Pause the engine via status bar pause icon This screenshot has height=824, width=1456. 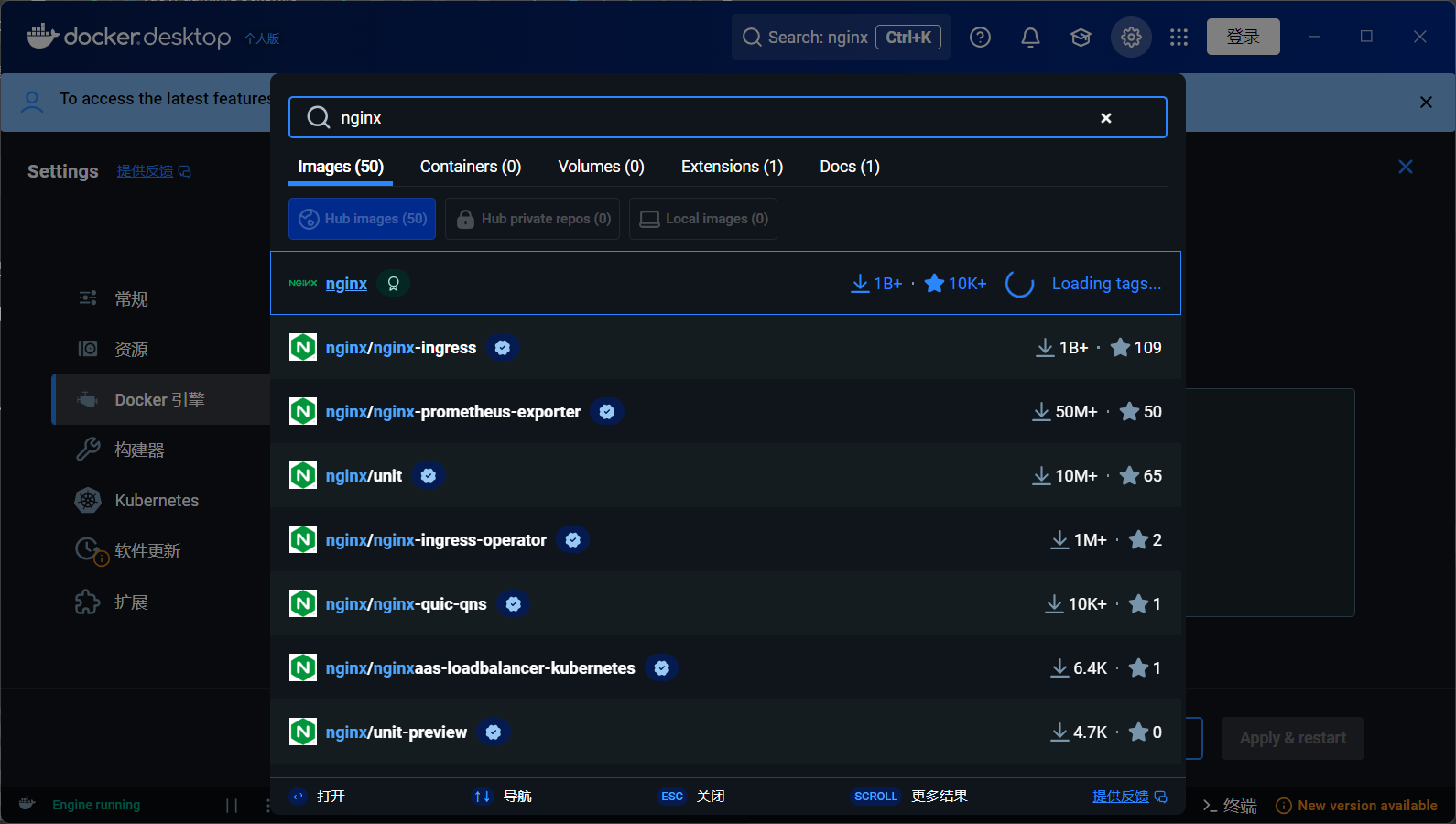pos(232,806)
